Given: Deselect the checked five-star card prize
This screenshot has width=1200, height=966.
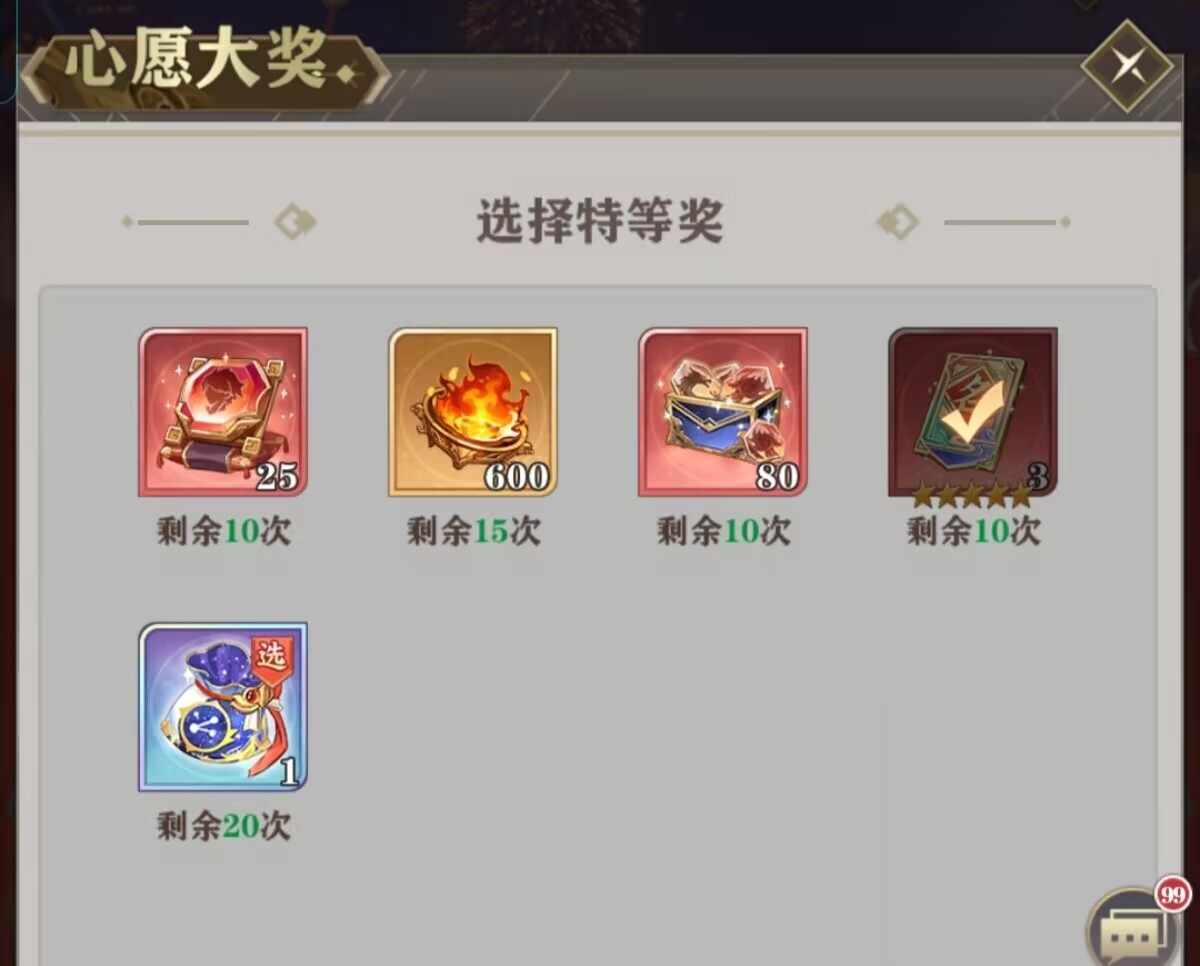Looking at the screenshot, I should pos(973,412).
